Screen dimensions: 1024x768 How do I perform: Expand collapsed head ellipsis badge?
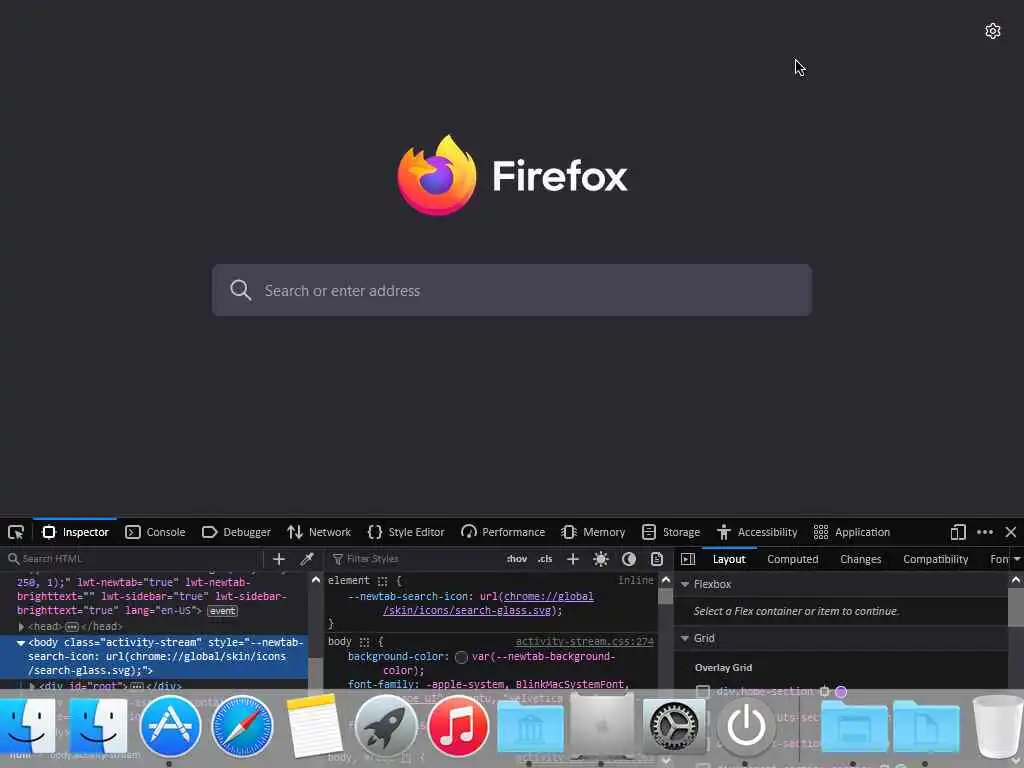72,627
